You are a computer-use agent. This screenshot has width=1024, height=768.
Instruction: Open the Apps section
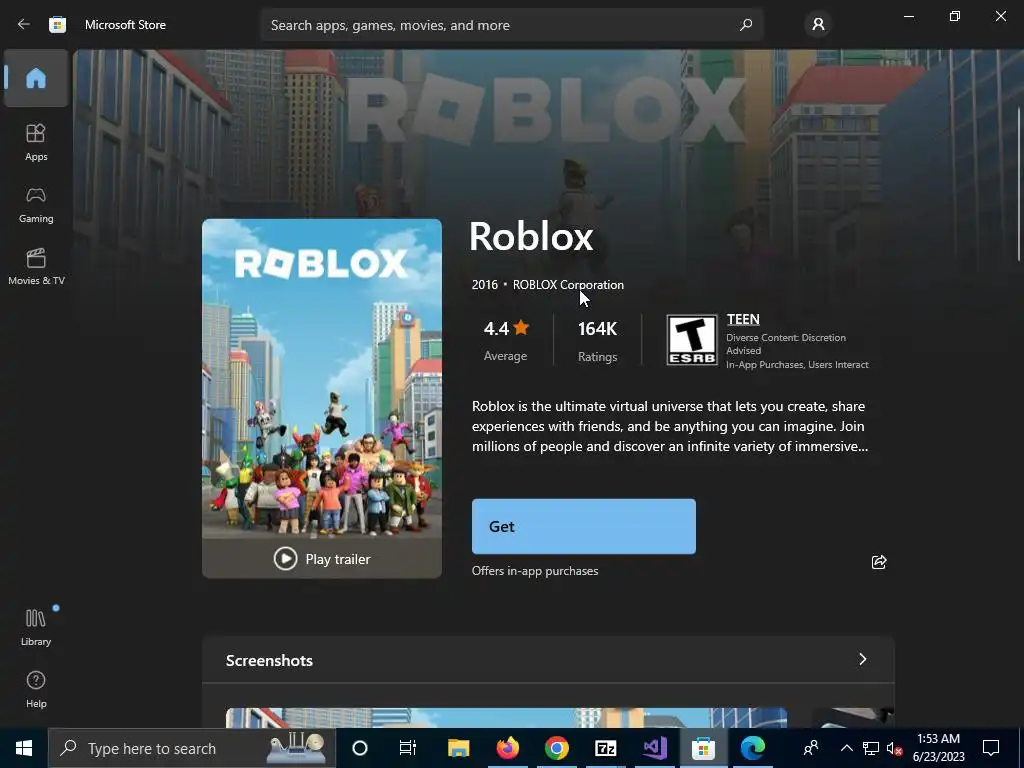(x=36, y=142)
